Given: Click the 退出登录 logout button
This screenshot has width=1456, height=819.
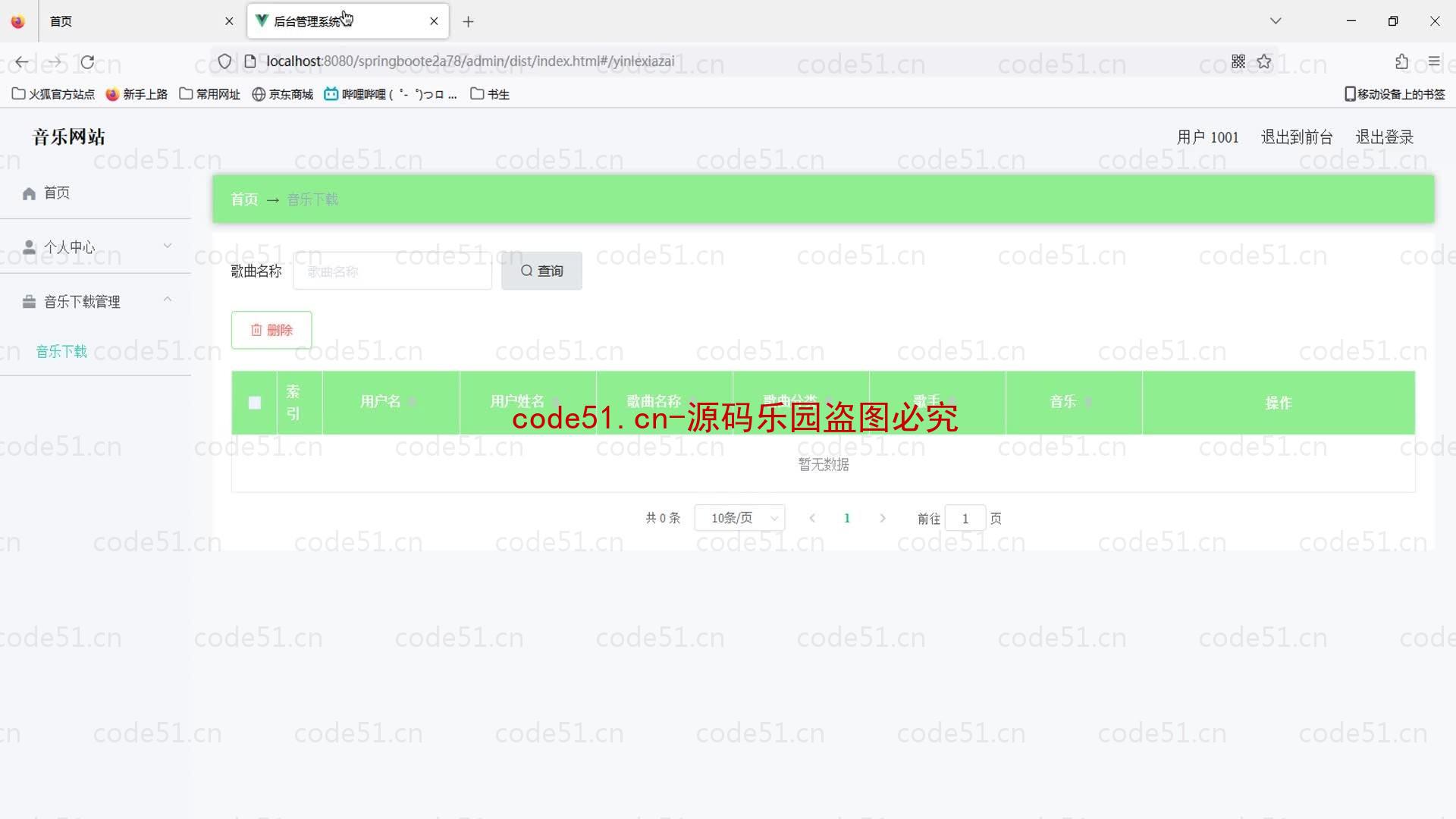Looking at the screenshot, I should click(1385, 136).
